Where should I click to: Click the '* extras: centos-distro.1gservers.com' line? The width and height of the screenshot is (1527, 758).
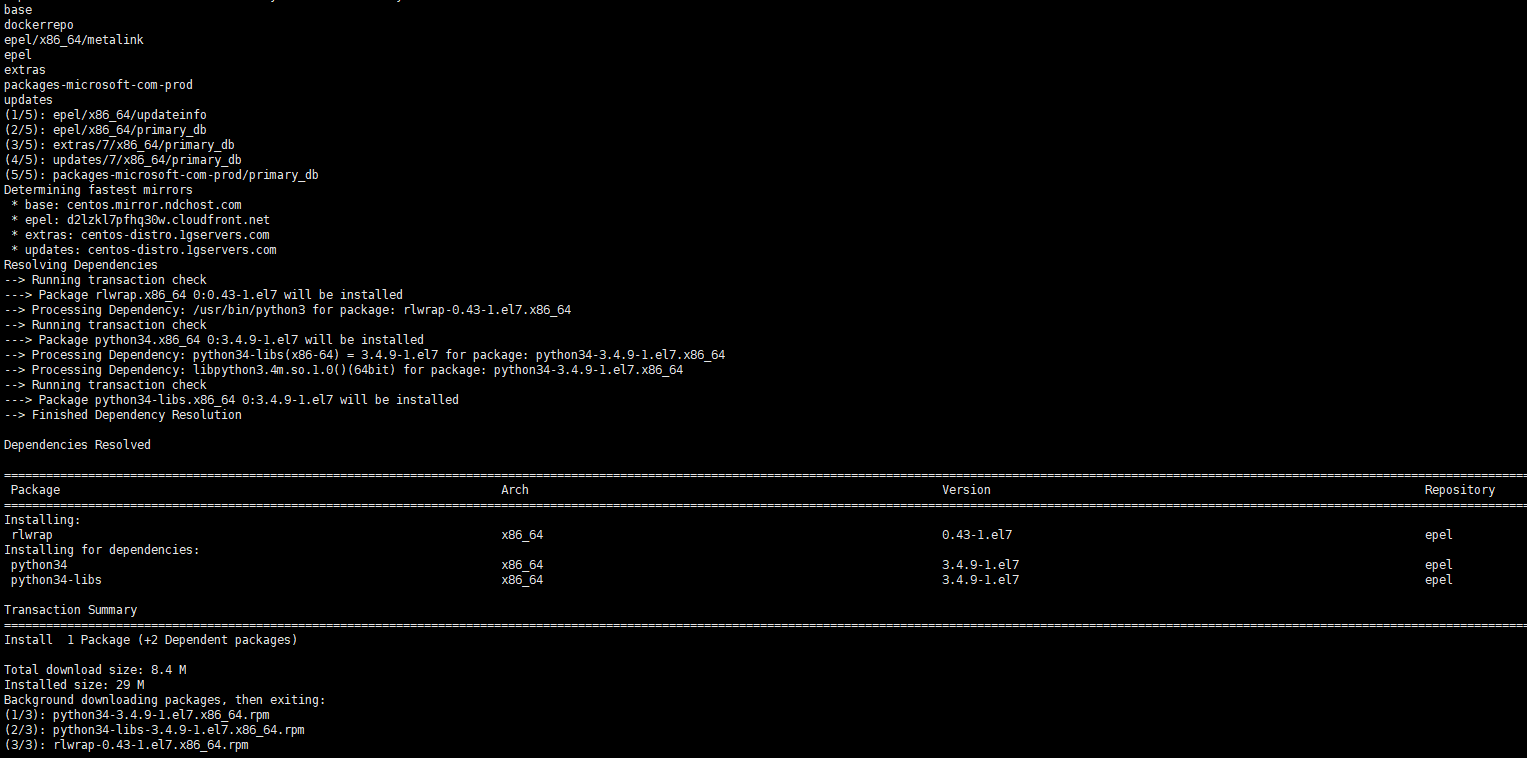click(x=140, y=235)
